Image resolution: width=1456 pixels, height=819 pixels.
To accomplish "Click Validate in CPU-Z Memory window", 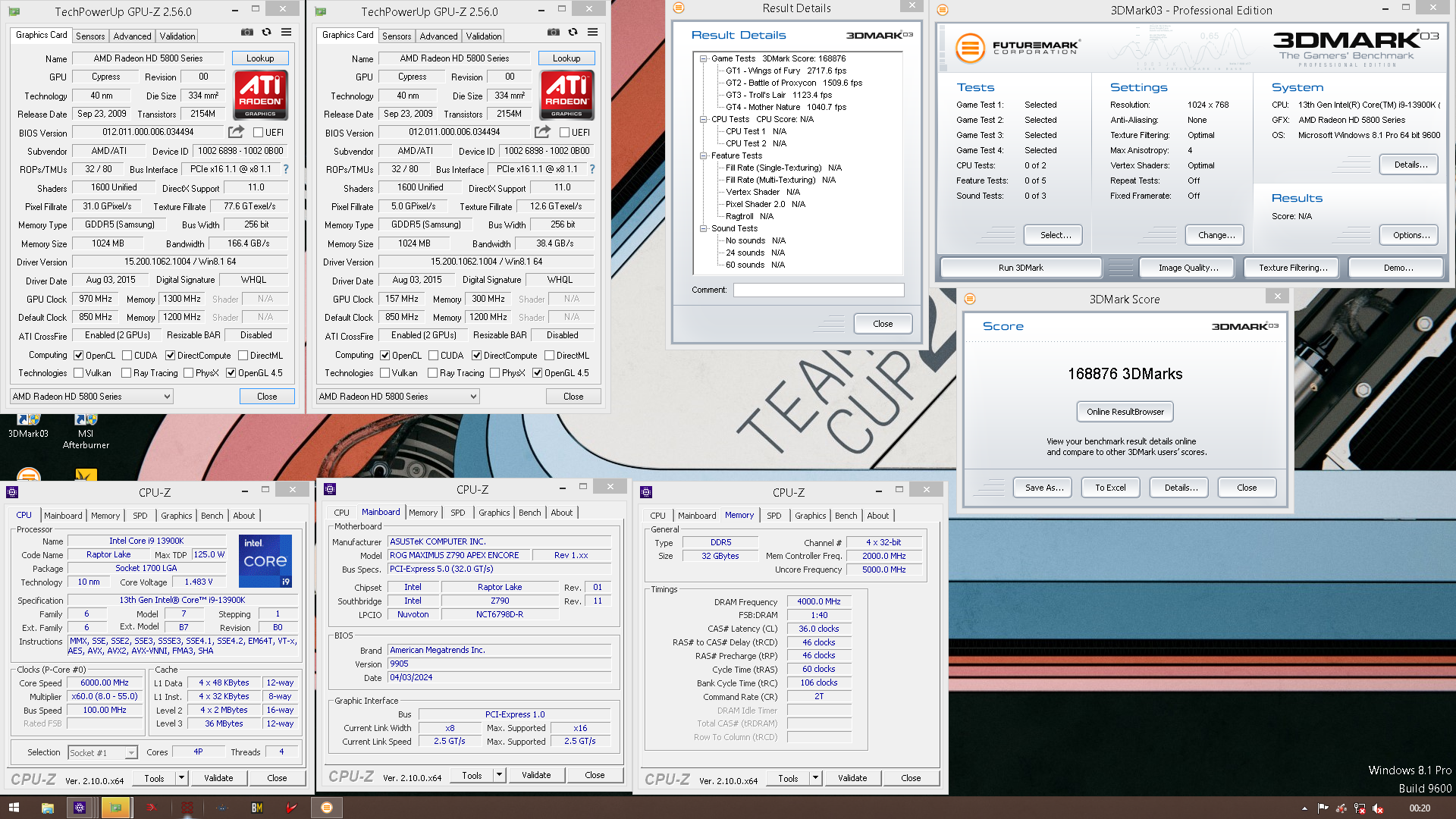I will [852, 777].
